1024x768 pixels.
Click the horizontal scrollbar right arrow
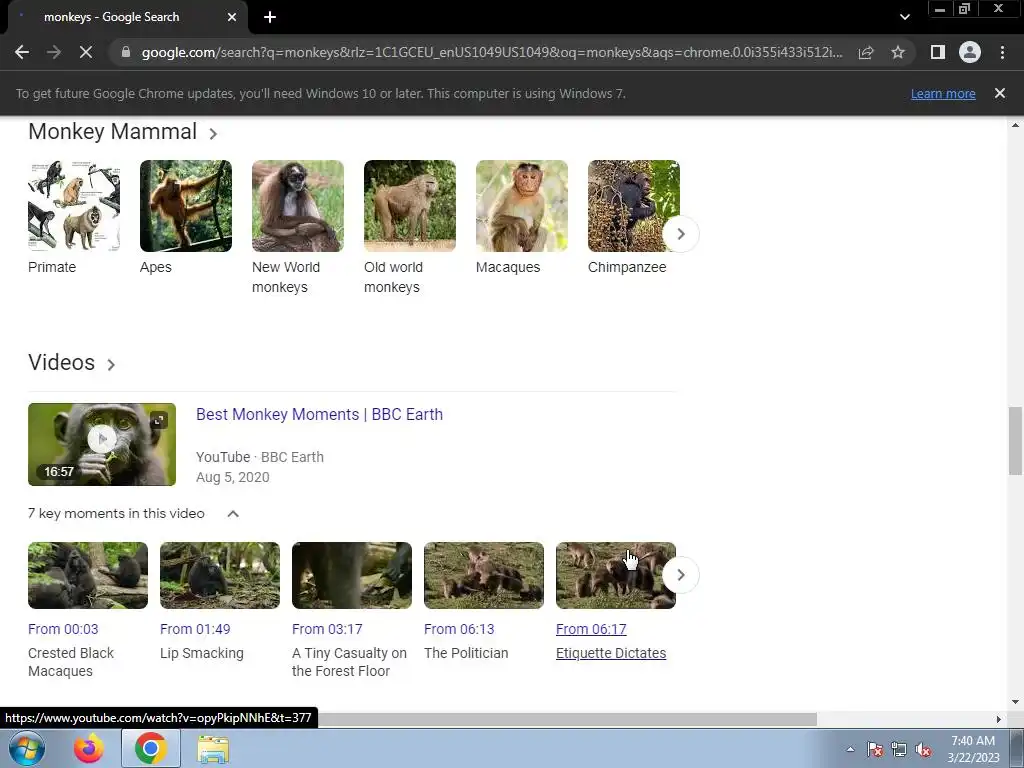(x=999, y=719)
